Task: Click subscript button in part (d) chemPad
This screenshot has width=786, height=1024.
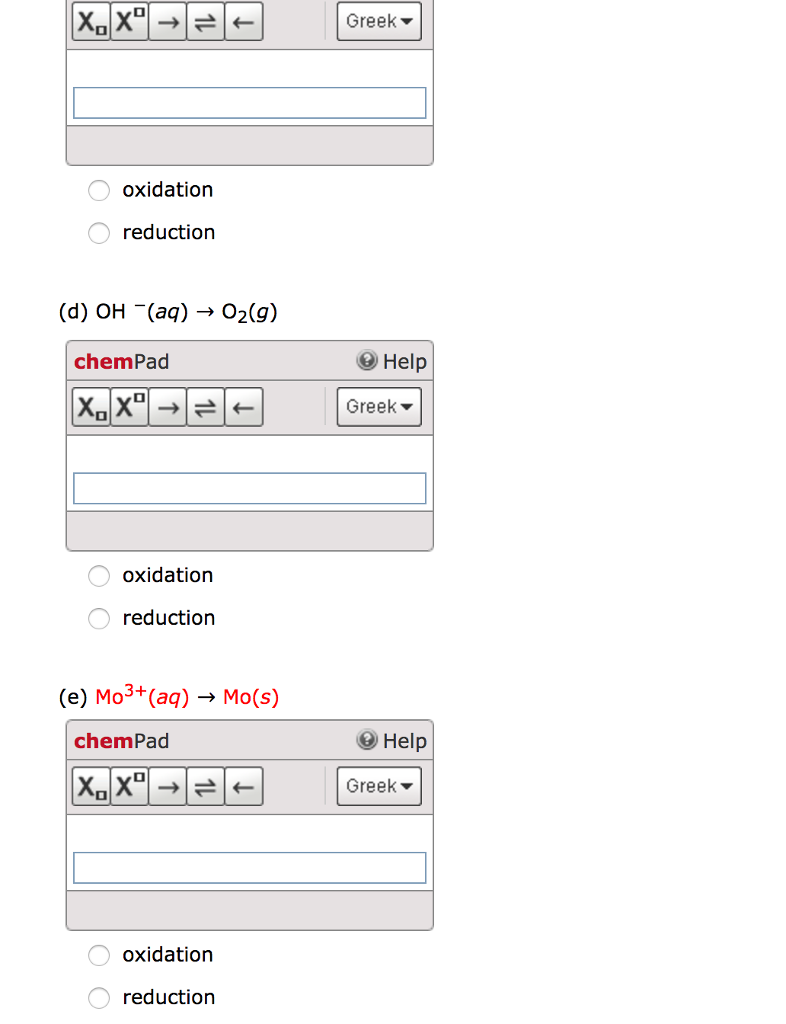Action: (91, 407)
